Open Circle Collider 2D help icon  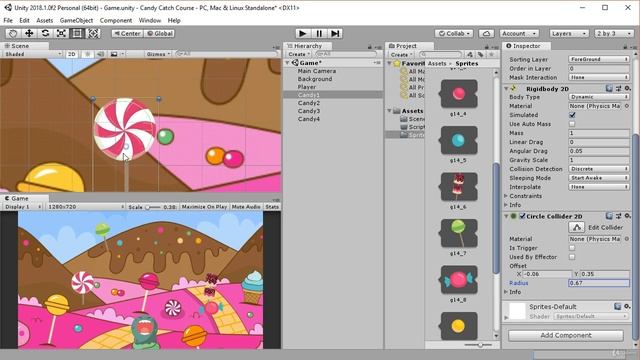coord(609,216)
